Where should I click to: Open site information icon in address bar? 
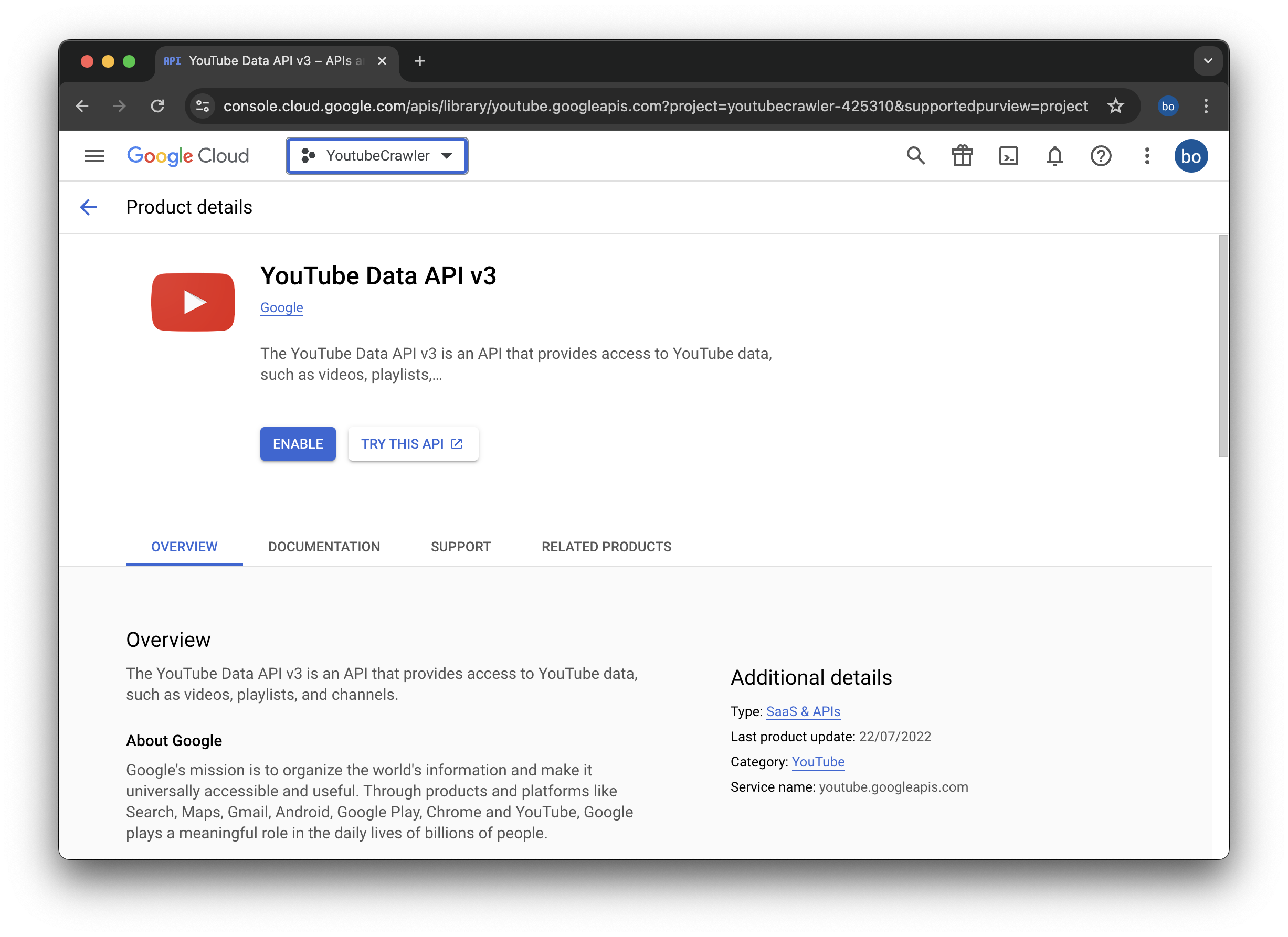tap(203, 106)
